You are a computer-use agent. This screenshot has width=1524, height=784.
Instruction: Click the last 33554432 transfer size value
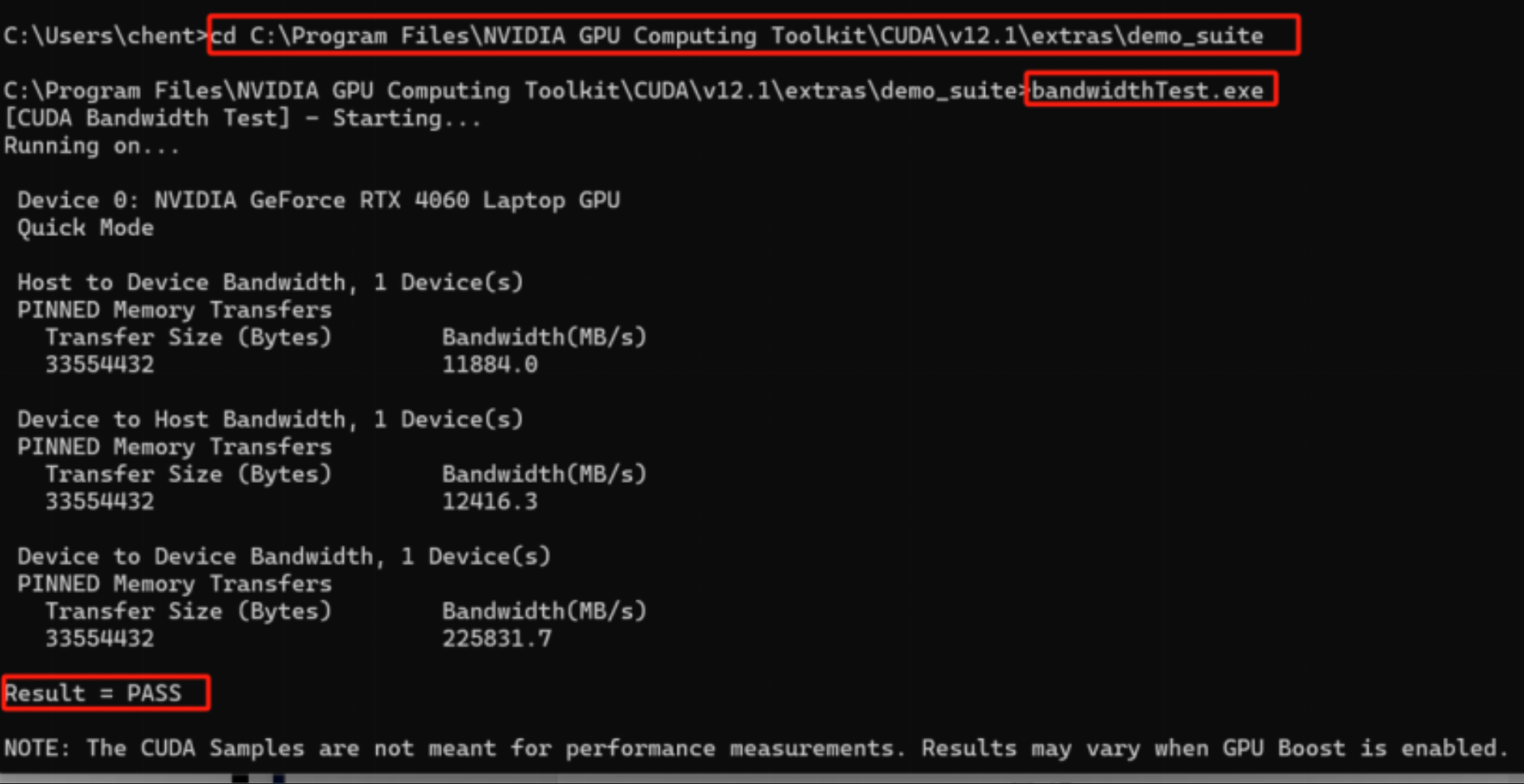point(100,638)
